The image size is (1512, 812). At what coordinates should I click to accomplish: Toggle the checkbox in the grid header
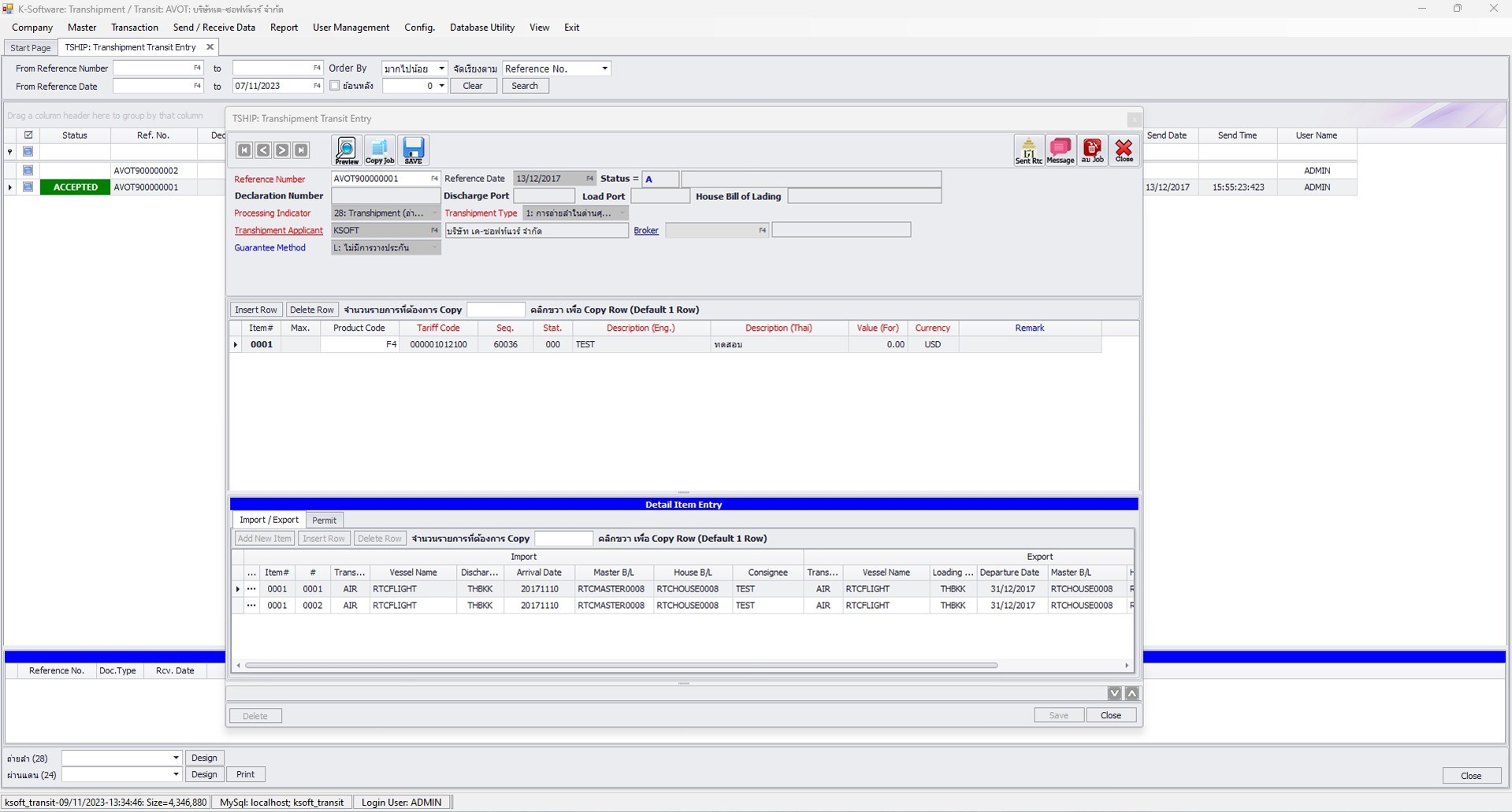point(28,135)
